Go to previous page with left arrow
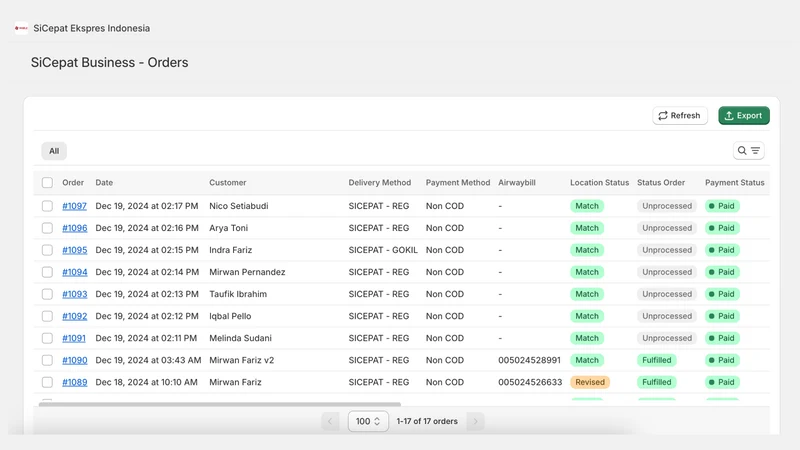800x450 pixels. (x=330, y=421)
